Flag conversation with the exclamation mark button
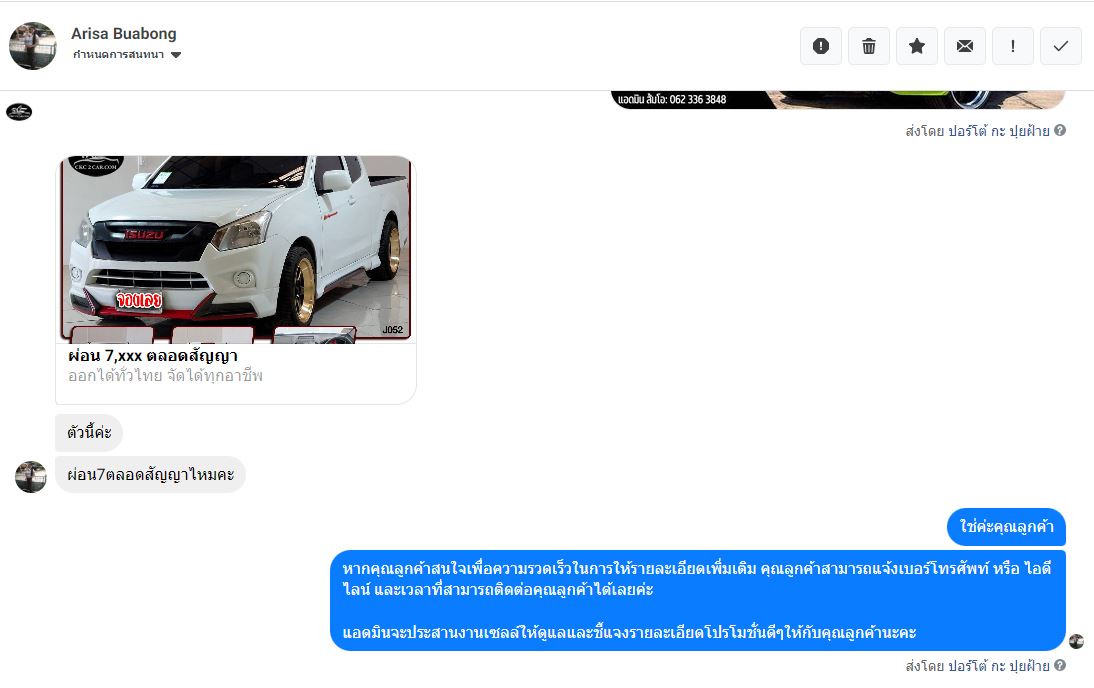The width and height of the screenshot is (1094, 688). [x=1012, y=46]
